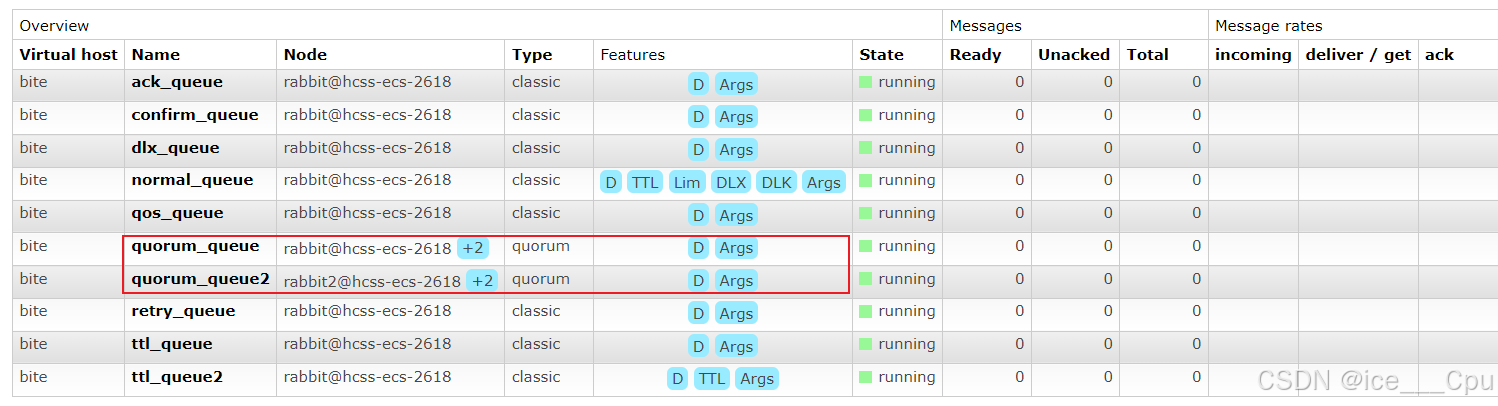1498x406 pixels.
Task: Click the Args badge of retry_queue
Action: click(x=736, y=313)
